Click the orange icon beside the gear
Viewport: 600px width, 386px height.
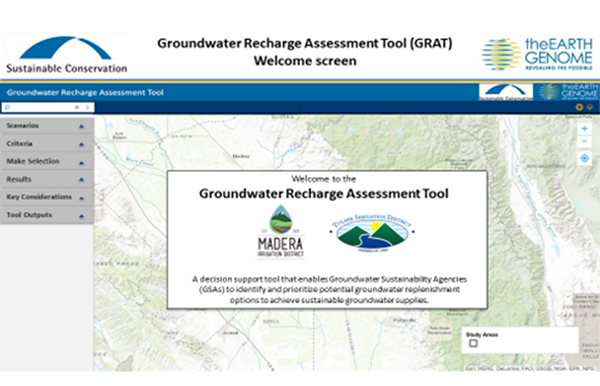click(x=590, y=107)
